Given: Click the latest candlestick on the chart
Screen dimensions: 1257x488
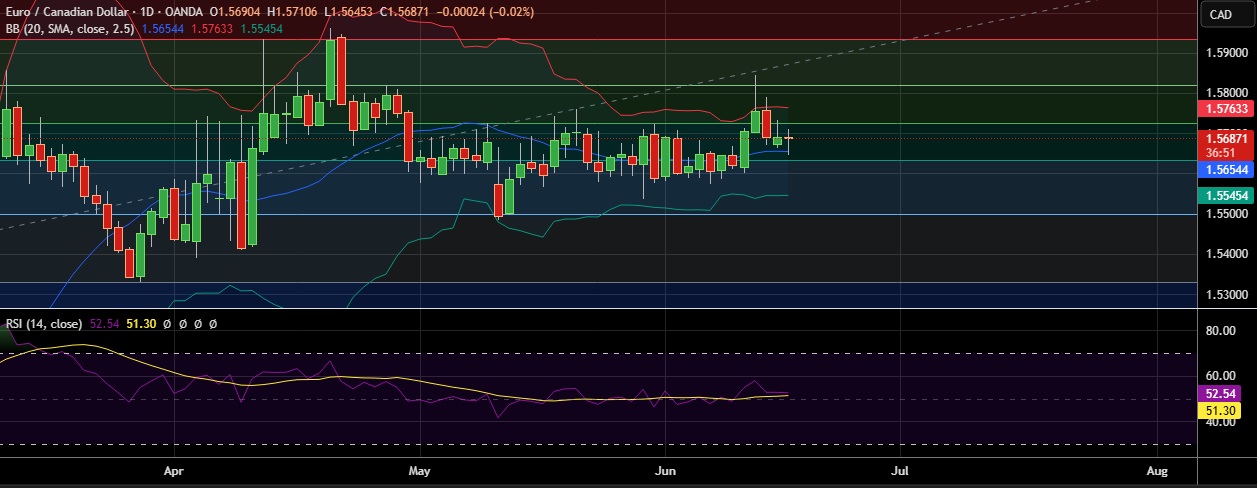Looking at the screenshot, I should tap(789, 138).
